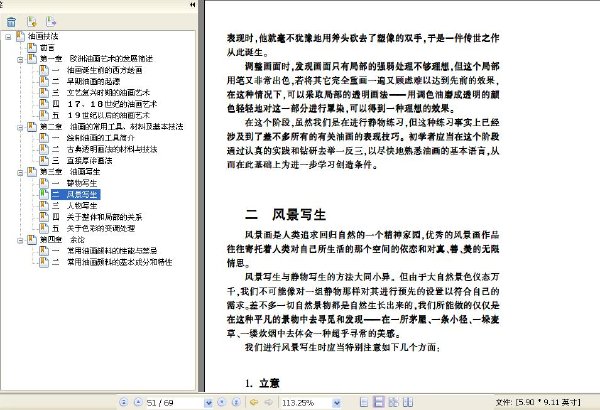Open bookmark 三 人物写生

coord(75,206)
